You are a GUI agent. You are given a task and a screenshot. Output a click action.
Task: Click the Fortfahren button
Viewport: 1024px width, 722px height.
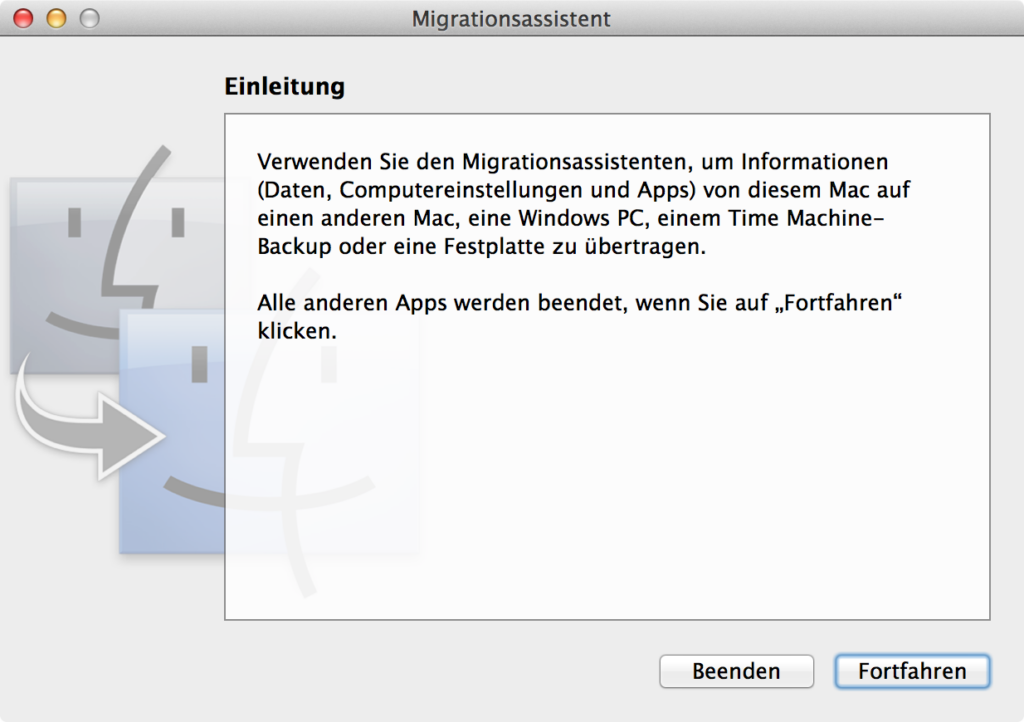(x=912, y=671)
